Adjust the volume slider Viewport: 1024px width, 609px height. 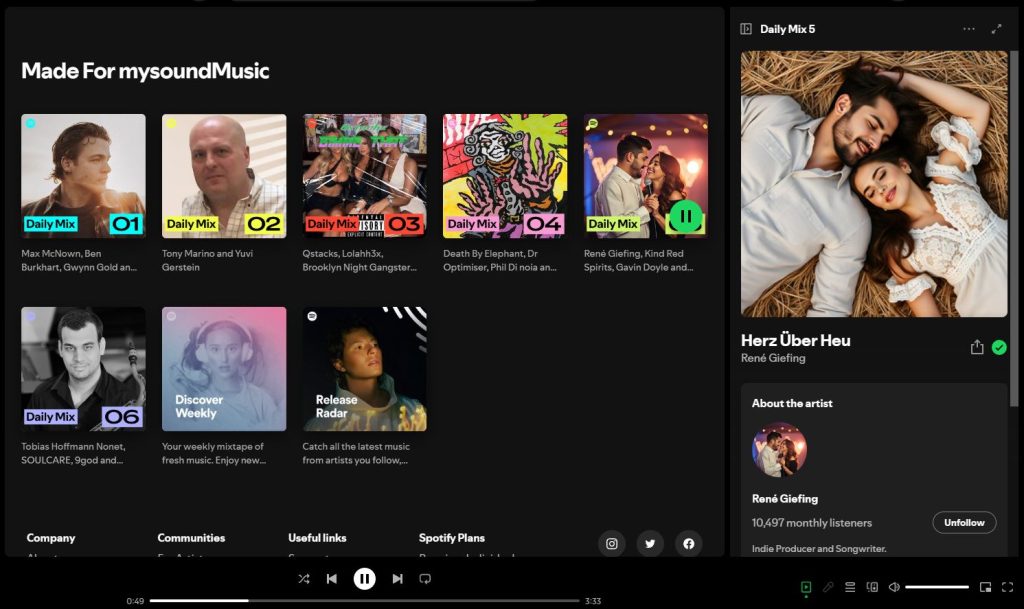[x=936, y=587]
